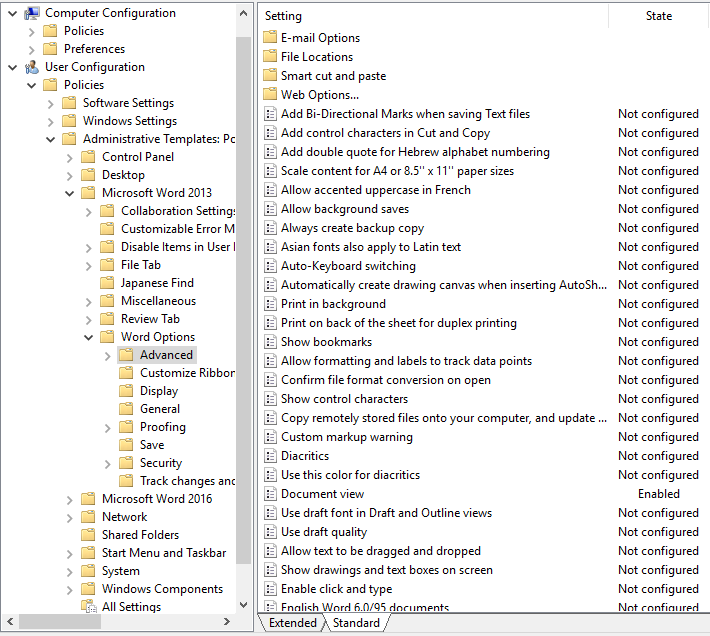The width and height of the screenshot is (710, 636).
Task: Click the All Settings folder icon
Action: tap(88, 607)
